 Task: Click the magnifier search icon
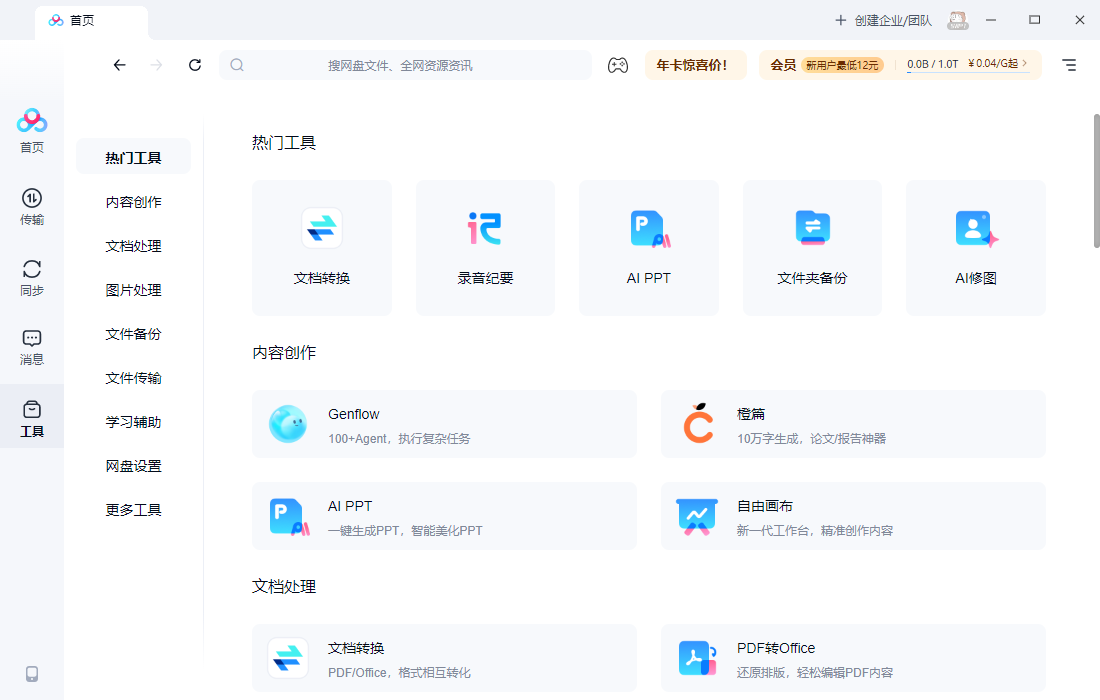tap(237, 65)
